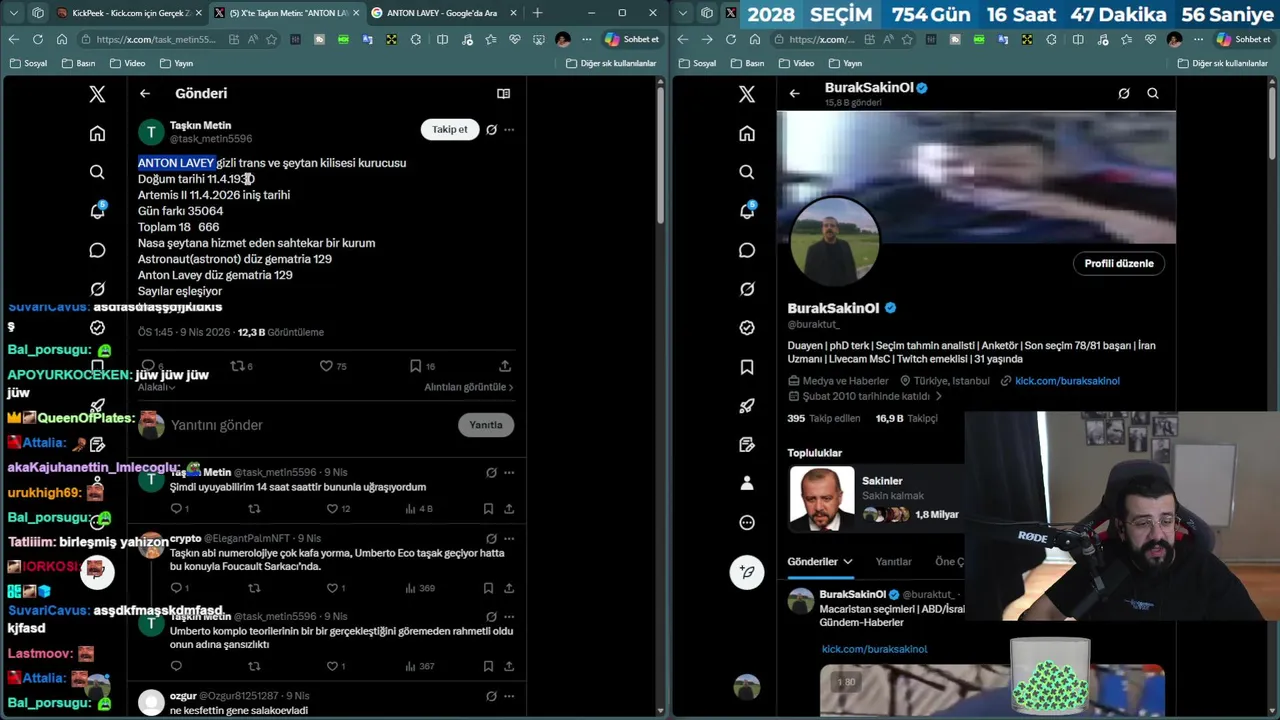Click the Profili düzenle button
Viewport: 1280px width, 720px height.
[x=1119, y=263]
